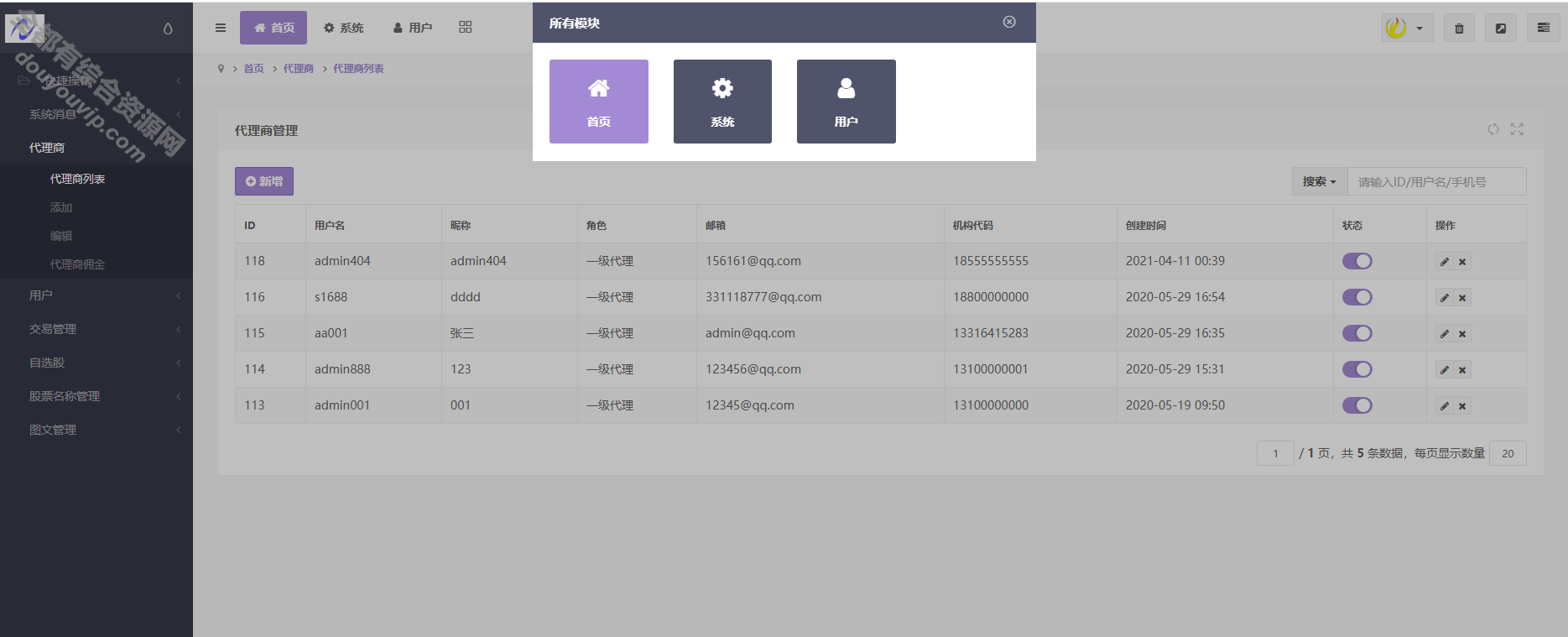The width and height of the screenshot is (1568, 637).
Task: Click search field for ID/用户名/手机号
Action: point(1436,181)
